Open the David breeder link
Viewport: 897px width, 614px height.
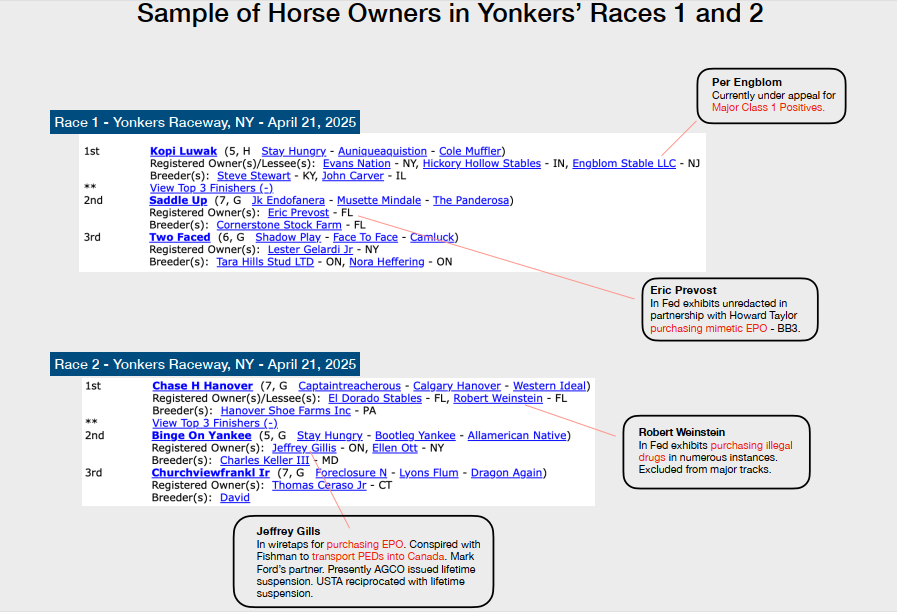point(235,498)
